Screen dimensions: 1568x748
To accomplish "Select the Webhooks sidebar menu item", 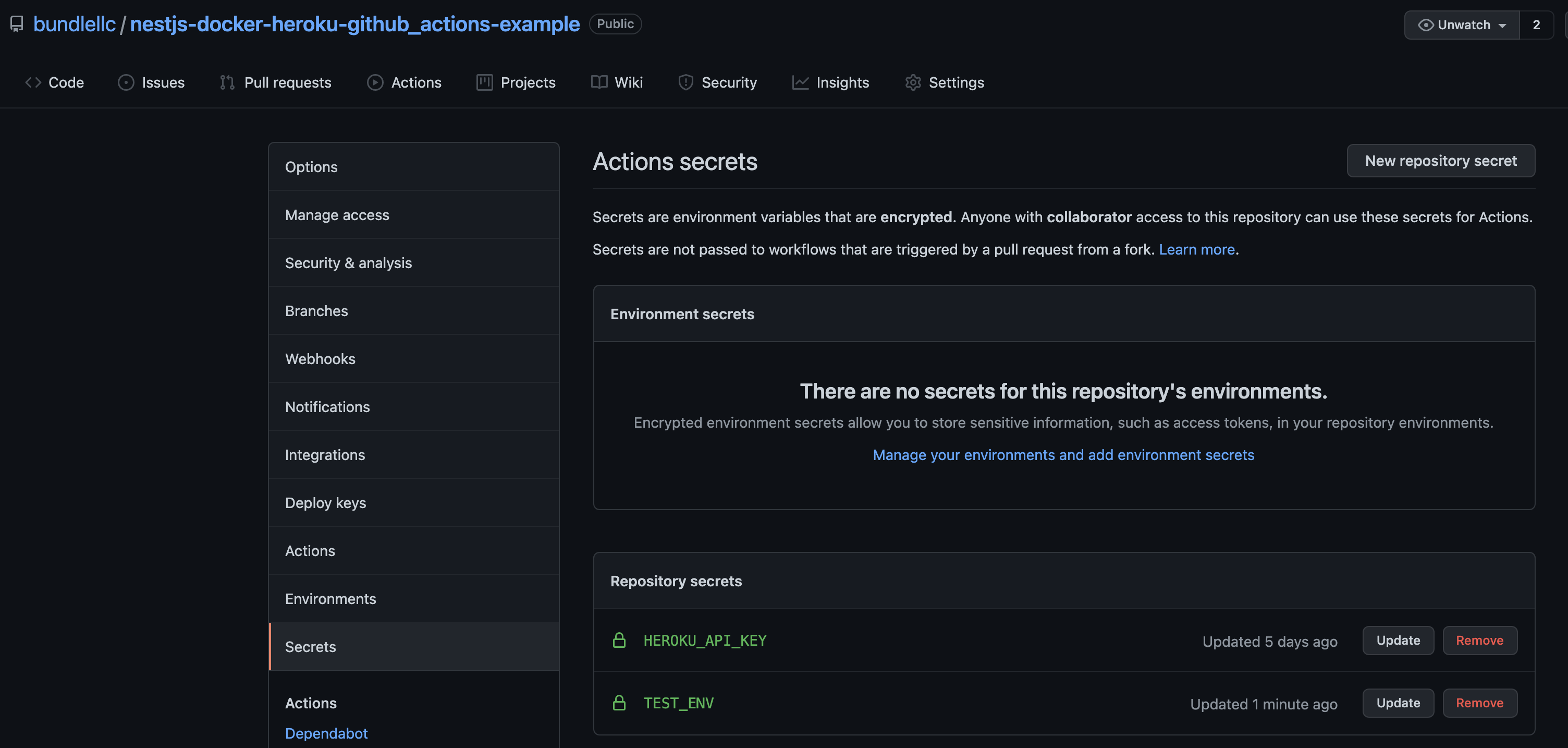I will [x=320, y=358].
